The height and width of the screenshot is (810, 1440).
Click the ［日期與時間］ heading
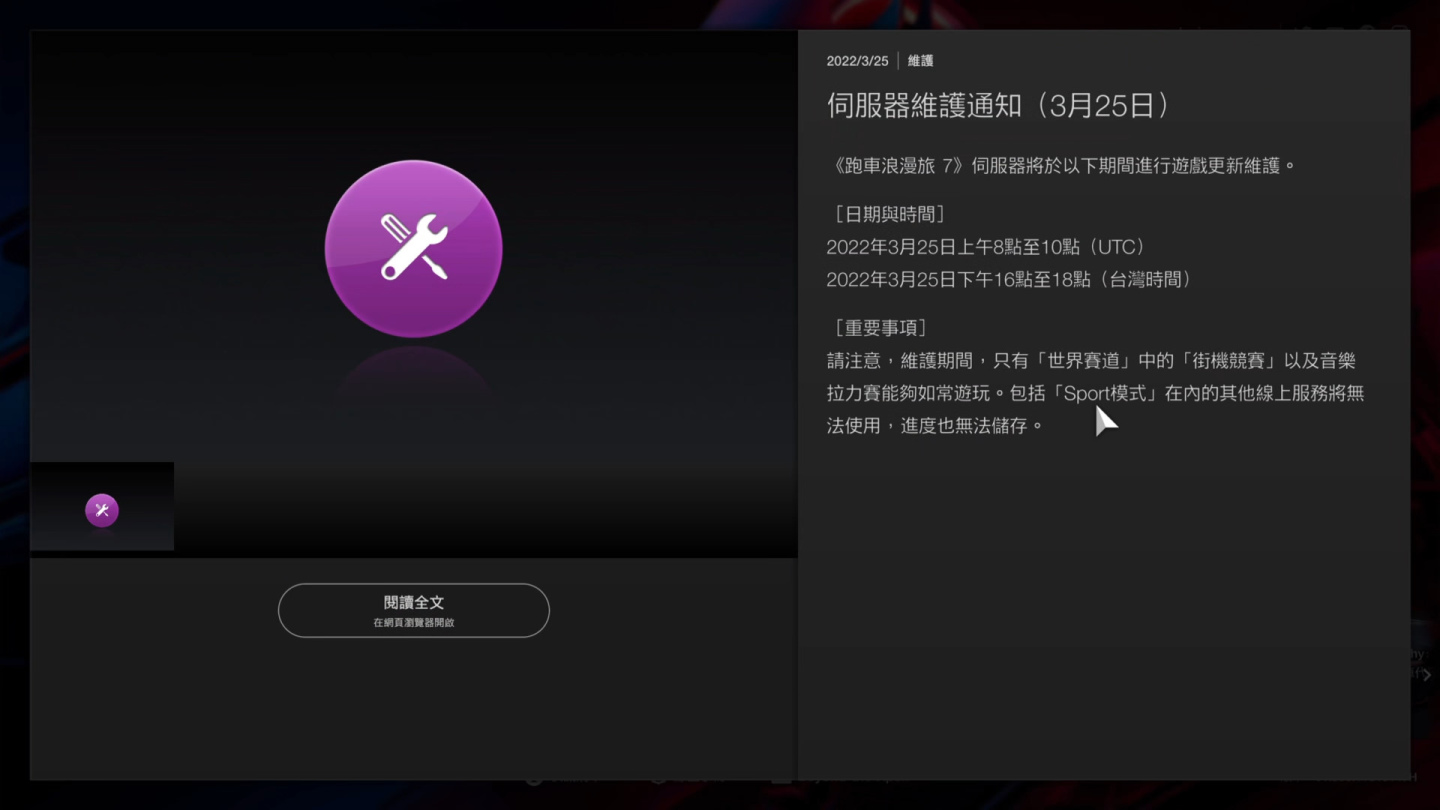[x=889, y=214]
